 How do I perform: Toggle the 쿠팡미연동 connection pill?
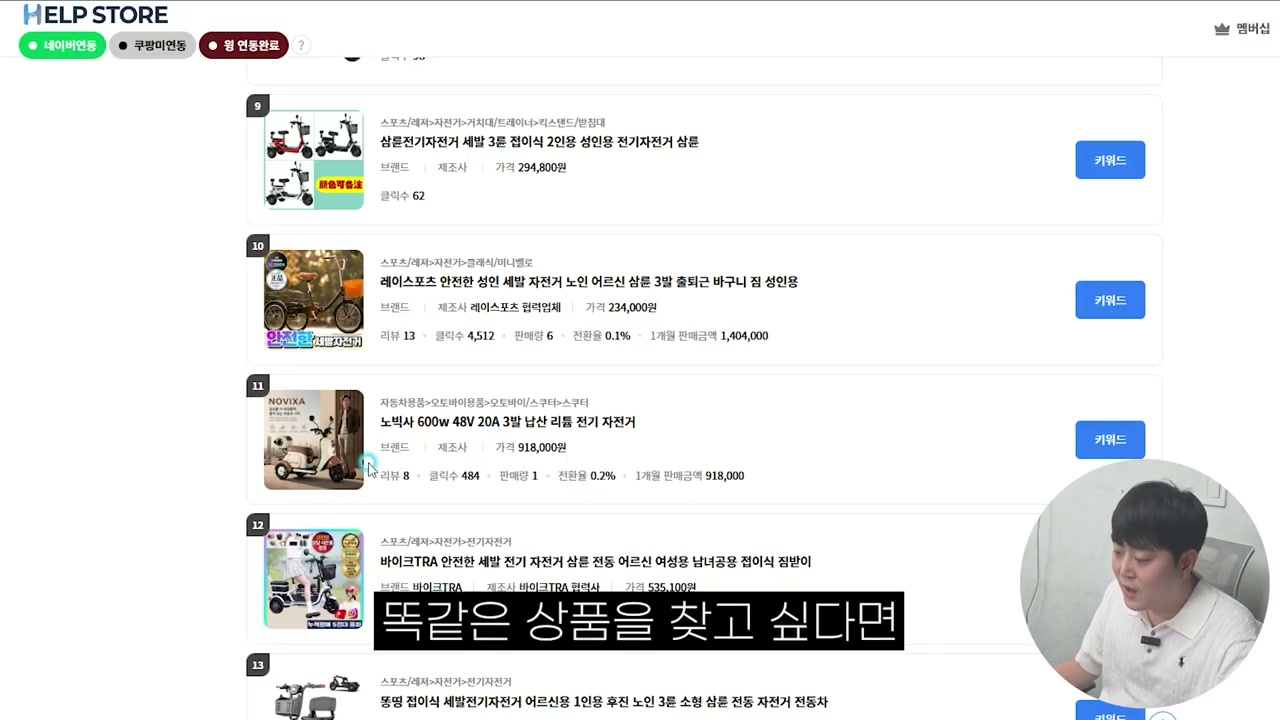(152, 46)
